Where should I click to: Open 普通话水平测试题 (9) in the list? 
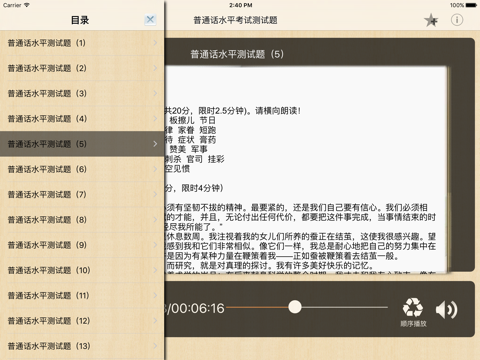point(82,245)
